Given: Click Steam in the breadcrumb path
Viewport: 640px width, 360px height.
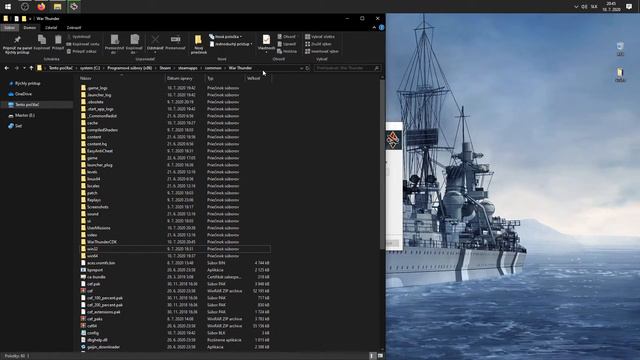Looking at the screenshot, I should coord(165,68).
